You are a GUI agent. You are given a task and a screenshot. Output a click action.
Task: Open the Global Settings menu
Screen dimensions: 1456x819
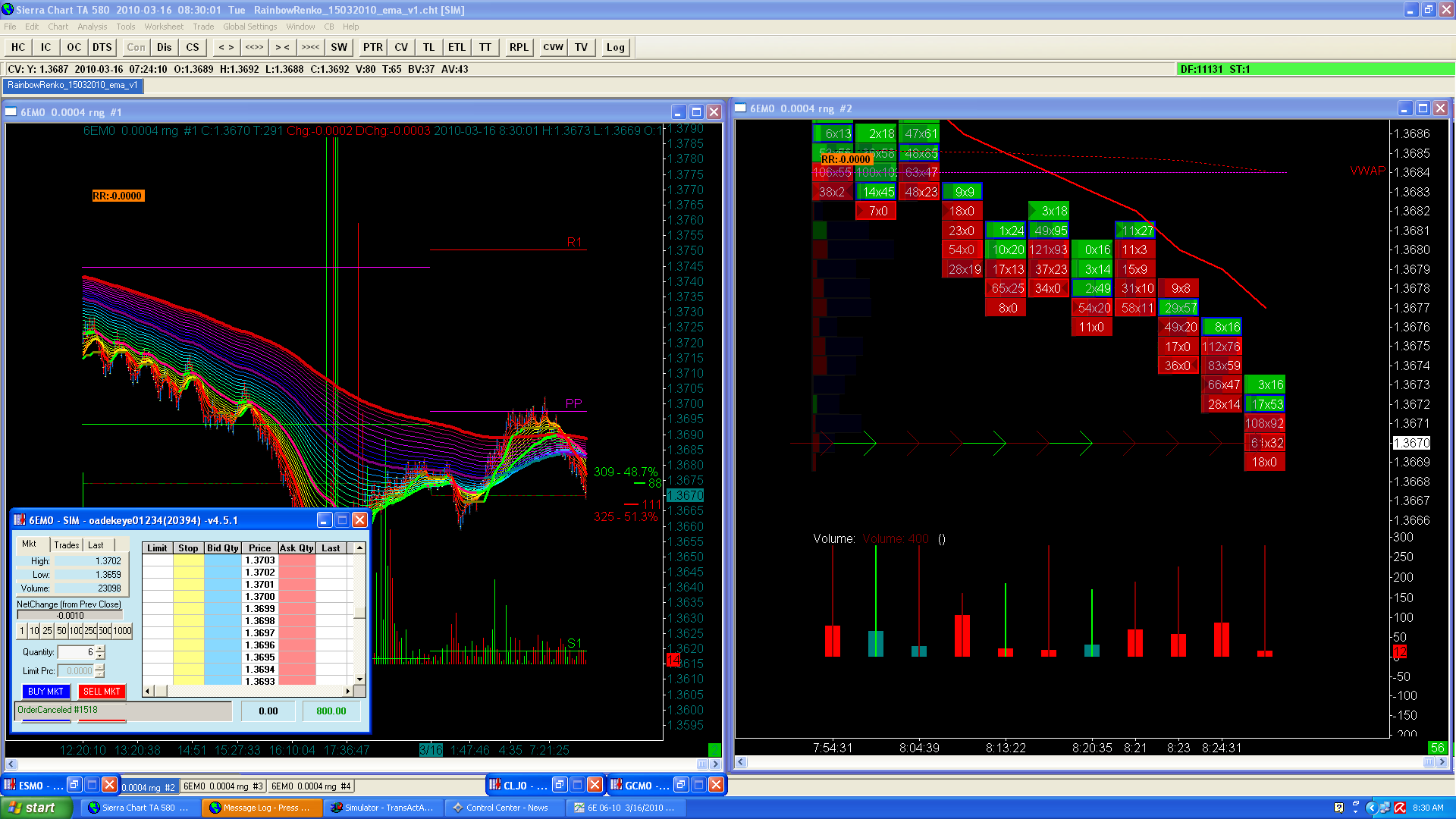(x=249, y=27)
